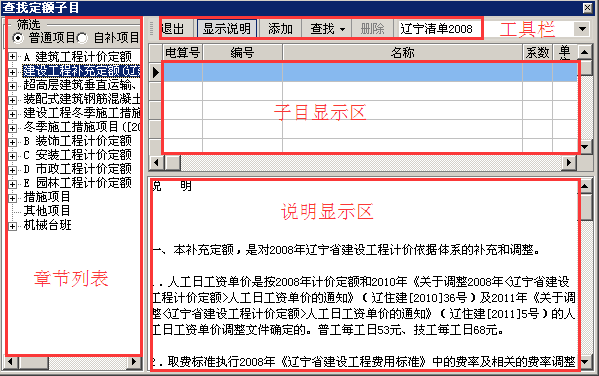This screenshot has height=376, width=599.
Task: Open the 查找 dropdown arrow
Action: 342,29
